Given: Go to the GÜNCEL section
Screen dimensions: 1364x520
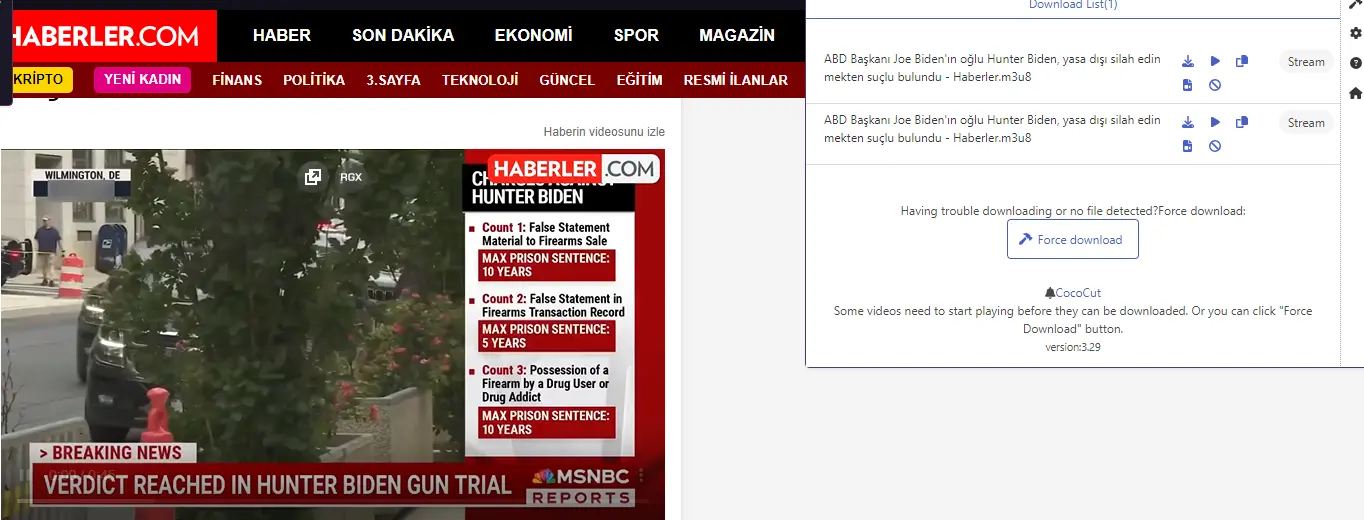Looking at the screenshot, I should 567,80.
